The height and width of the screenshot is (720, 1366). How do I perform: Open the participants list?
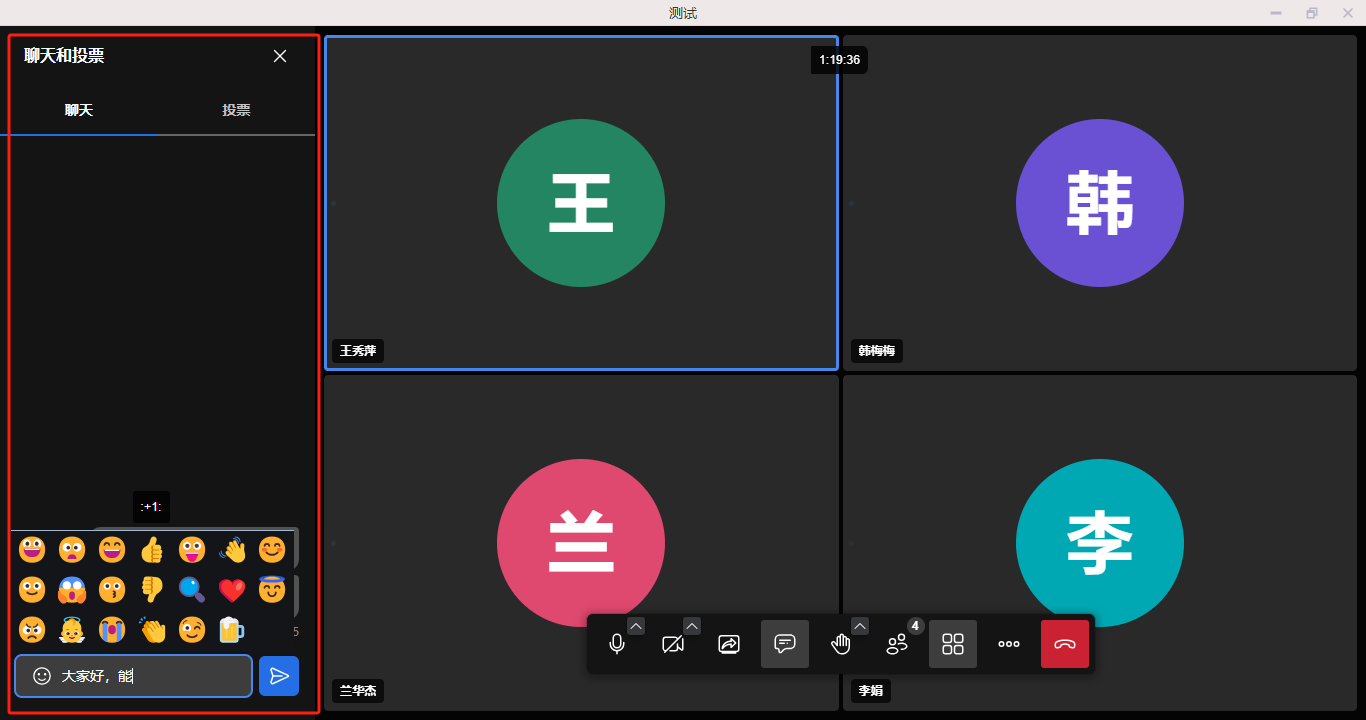coord(897,644)
